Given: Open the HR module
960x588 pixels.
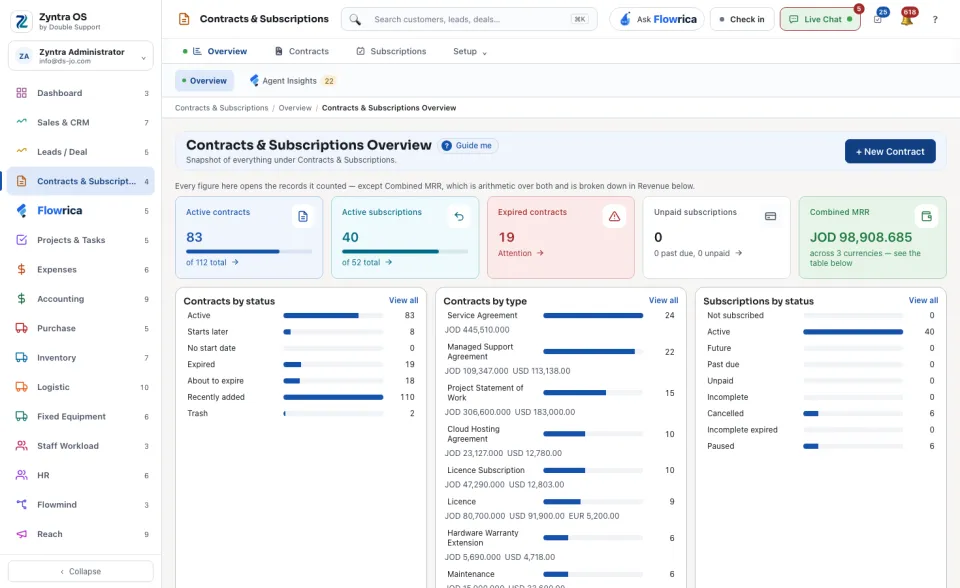Looking at the screenshot, I should (81, 475).
